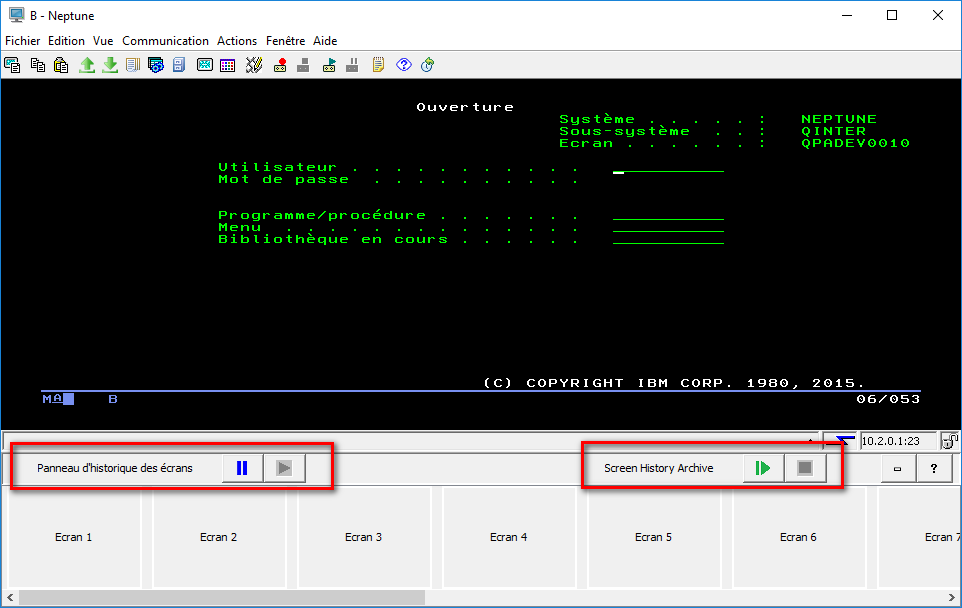Open the Vue menu
Image resolution: width=962 pixels, height=608 pixels.
pyautogui.click(x=103, y=41)
